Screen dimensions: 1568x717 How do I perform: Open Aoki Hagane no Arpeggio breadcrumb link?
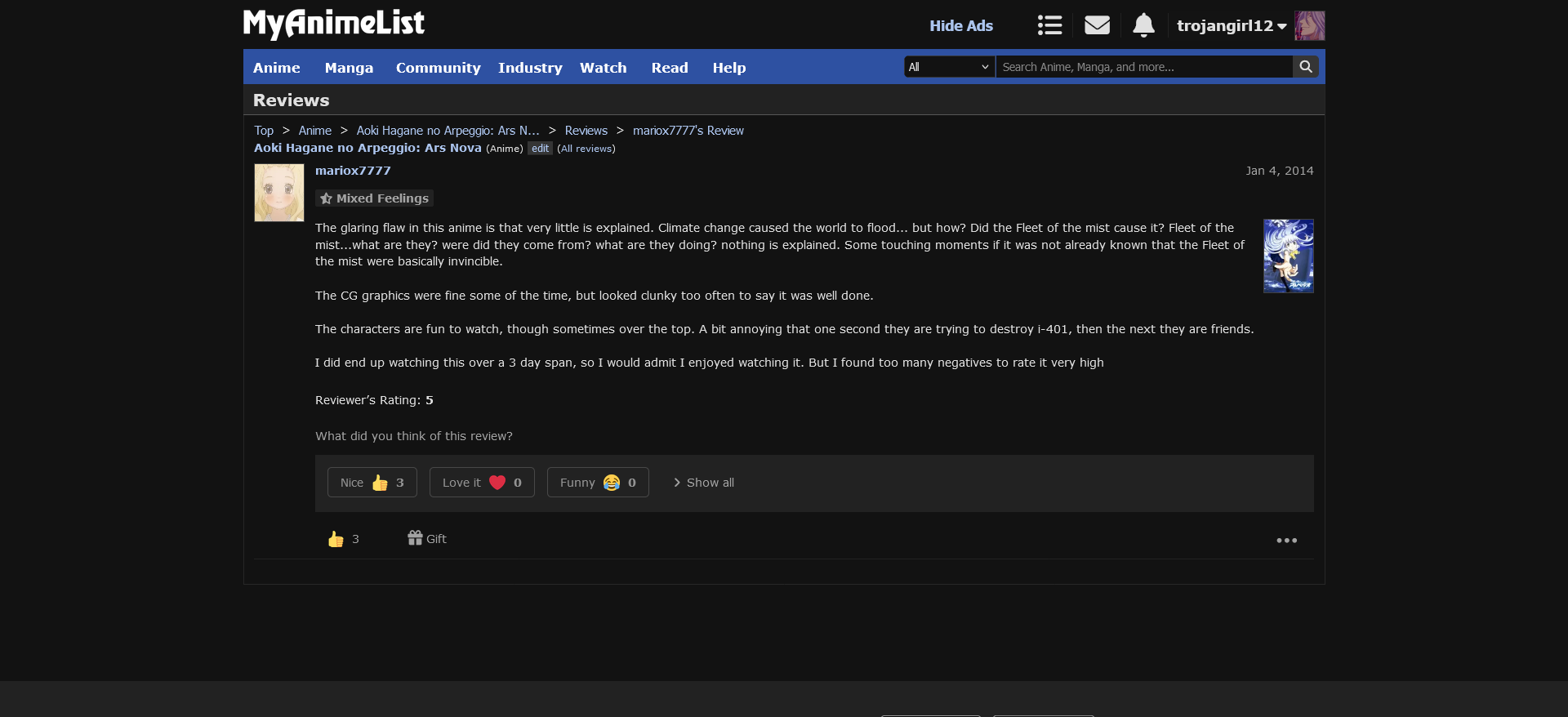(x=448, y=131)
